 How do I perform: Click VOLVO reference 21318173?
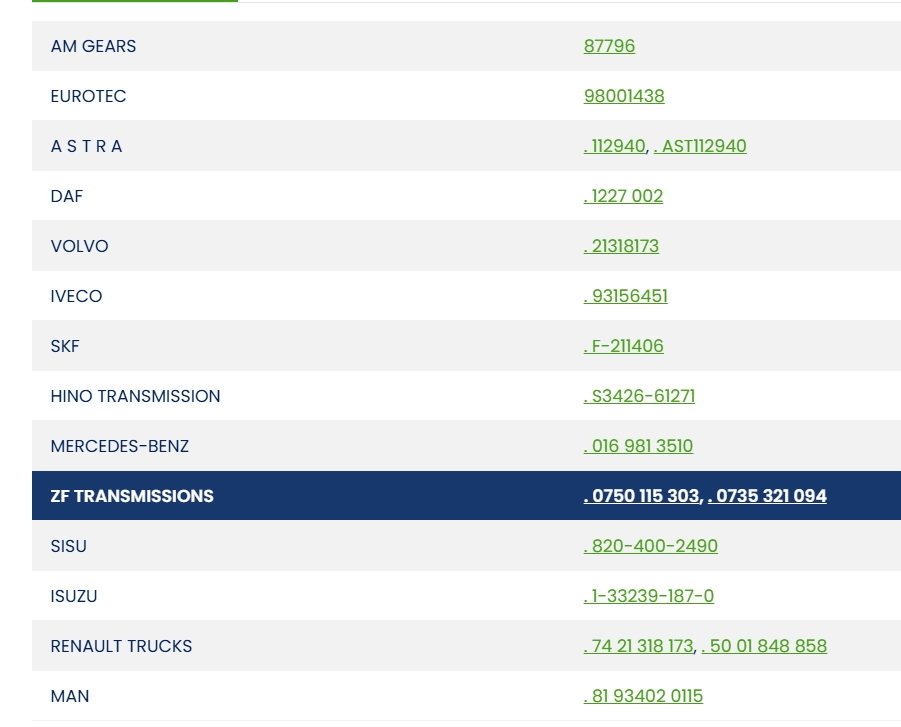[622, 246]
